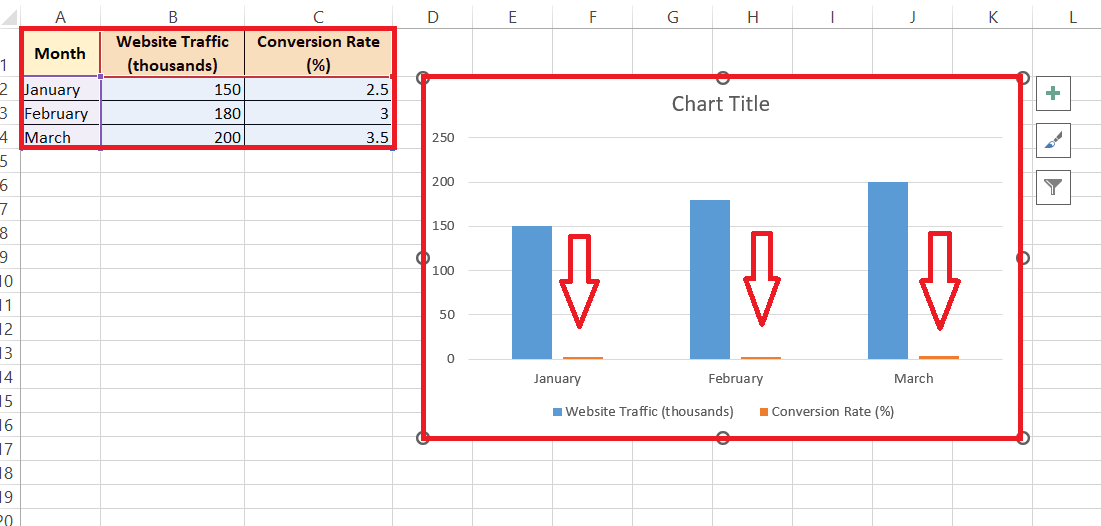
Task: Click the Month header cell
Action: 60,53
